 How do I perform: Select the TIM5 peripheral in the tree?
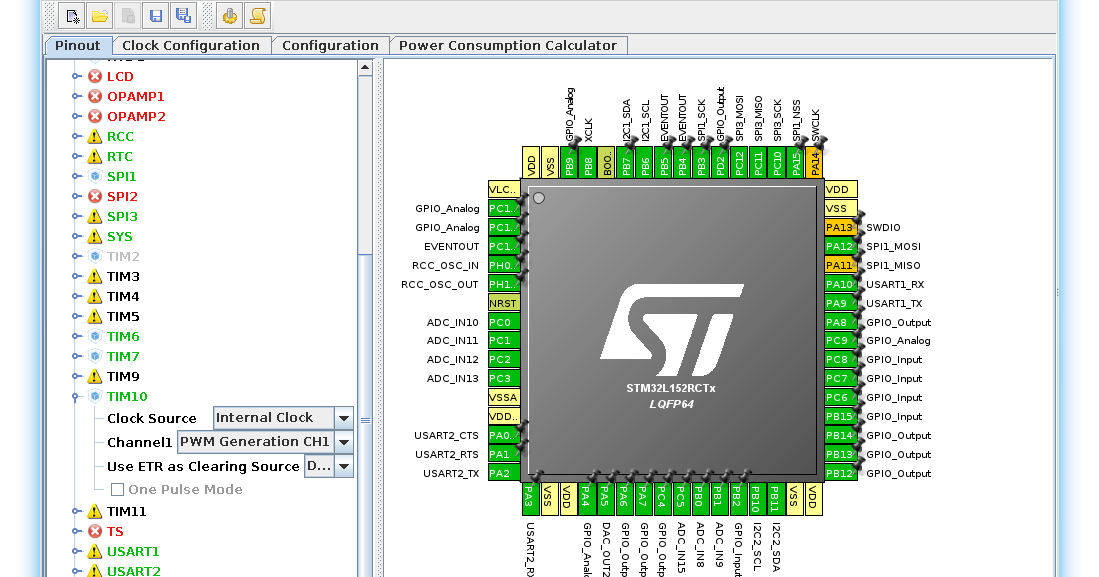123,316
